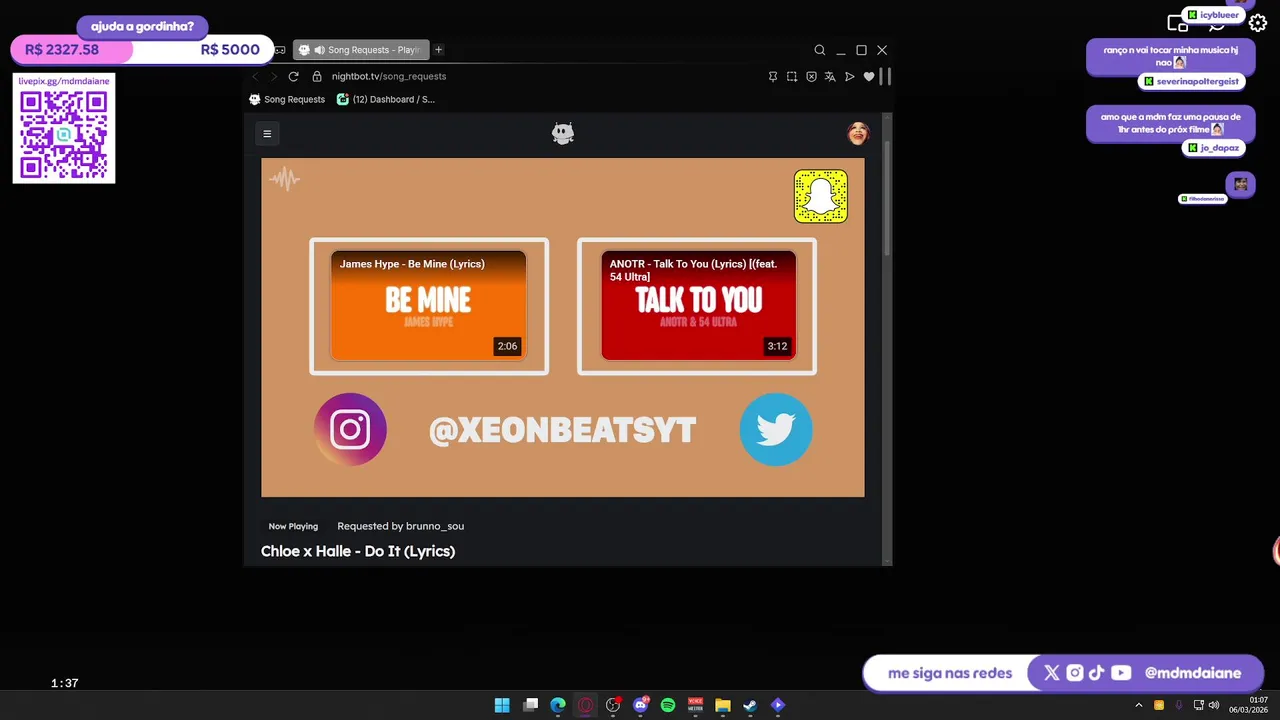The height and width of the screenshot is (720, 1280).
Task: Select James Hype - Be Mine video card
Action: [429, 306]
